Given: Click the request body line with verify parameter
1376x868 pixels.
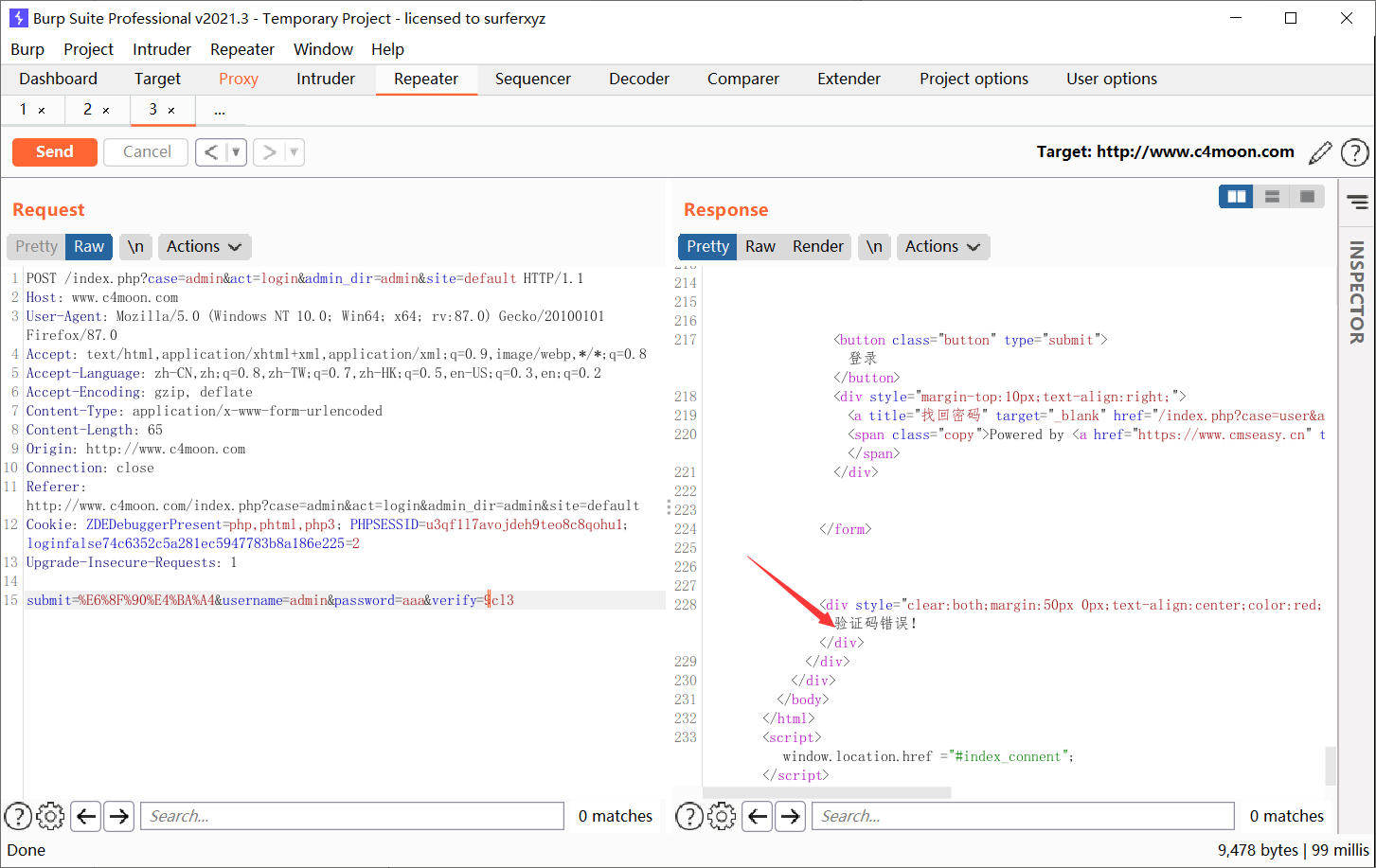Looking at the screenshot, I should coord(346,600).
